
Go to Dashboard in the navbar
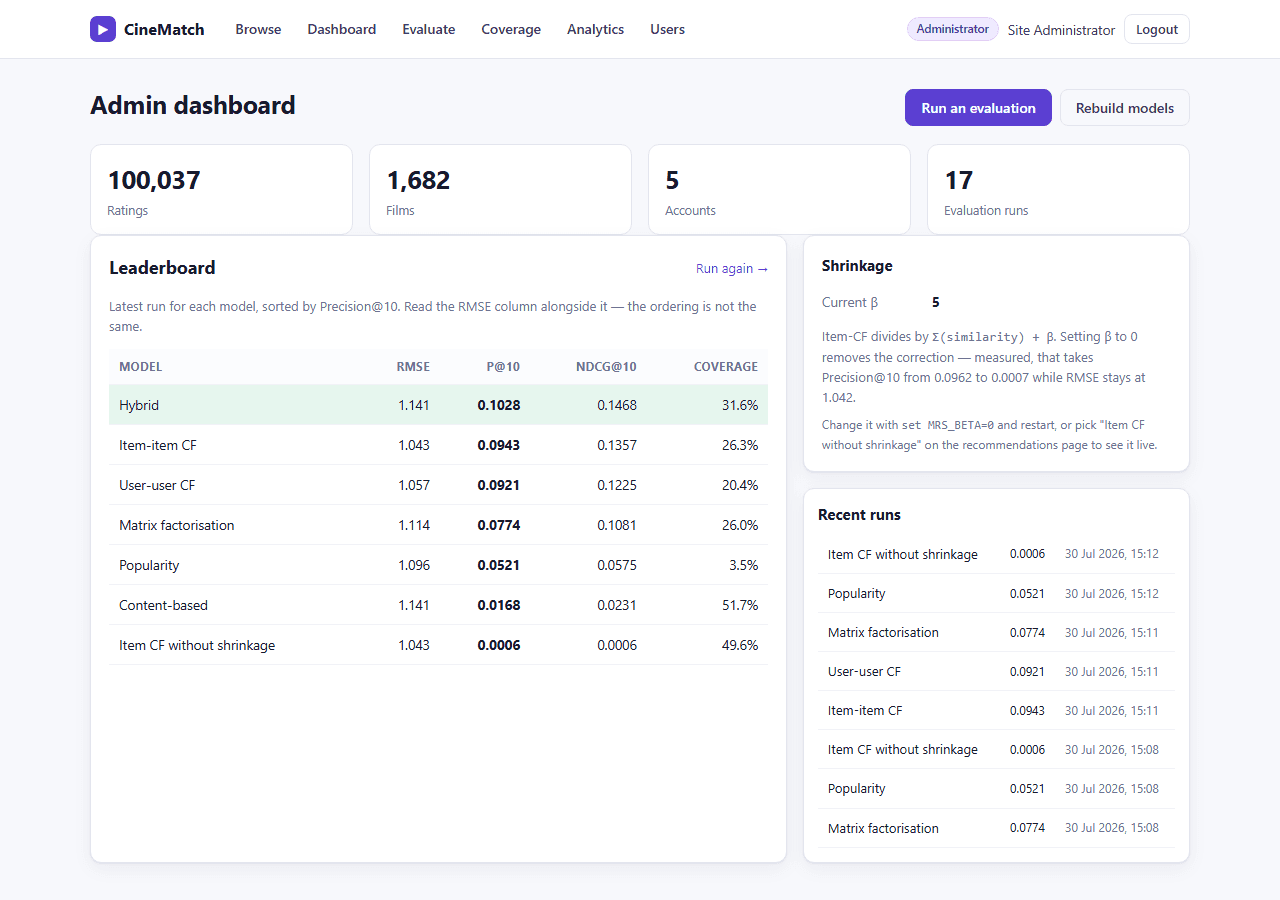(342, 29)
